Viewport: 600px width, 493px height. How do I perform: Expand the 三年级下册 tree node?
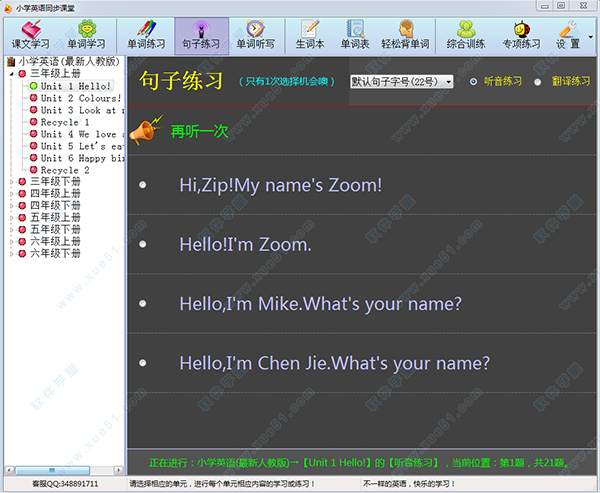point(11,182)
